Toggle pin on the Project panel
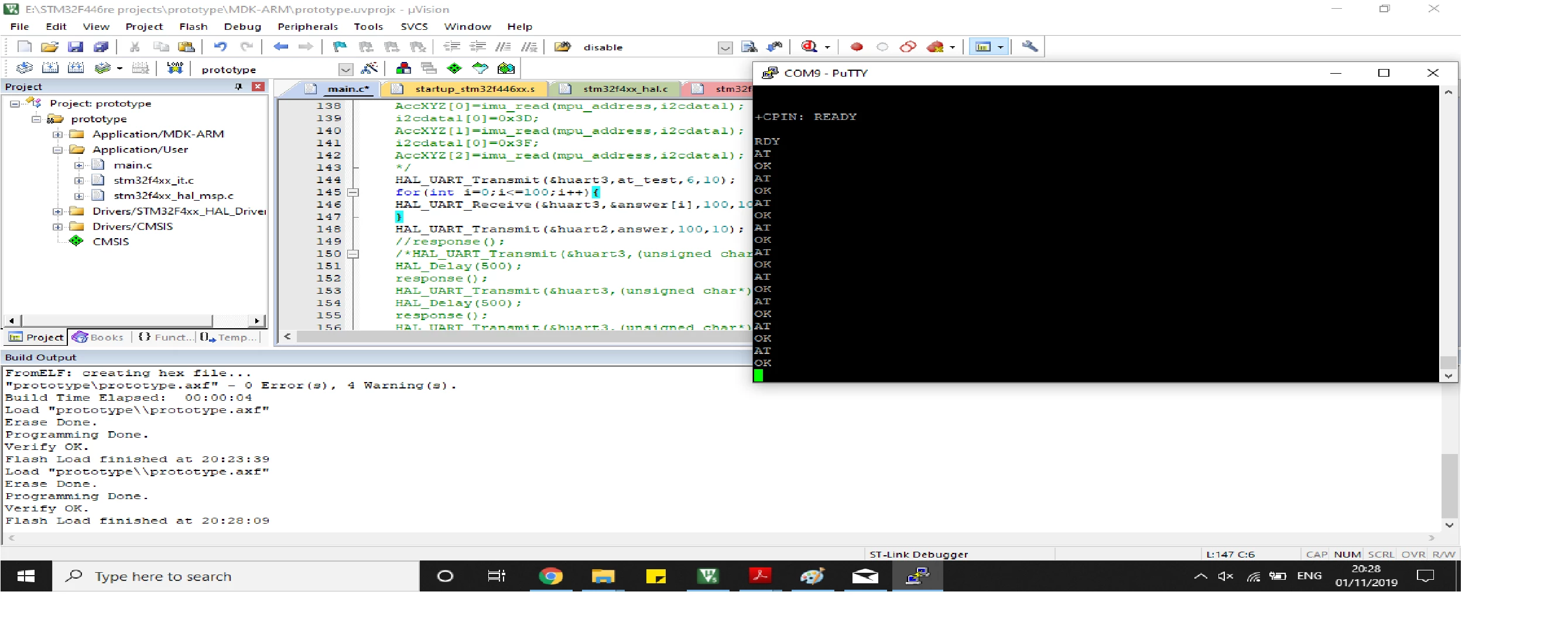 click(x=239, y=87)
